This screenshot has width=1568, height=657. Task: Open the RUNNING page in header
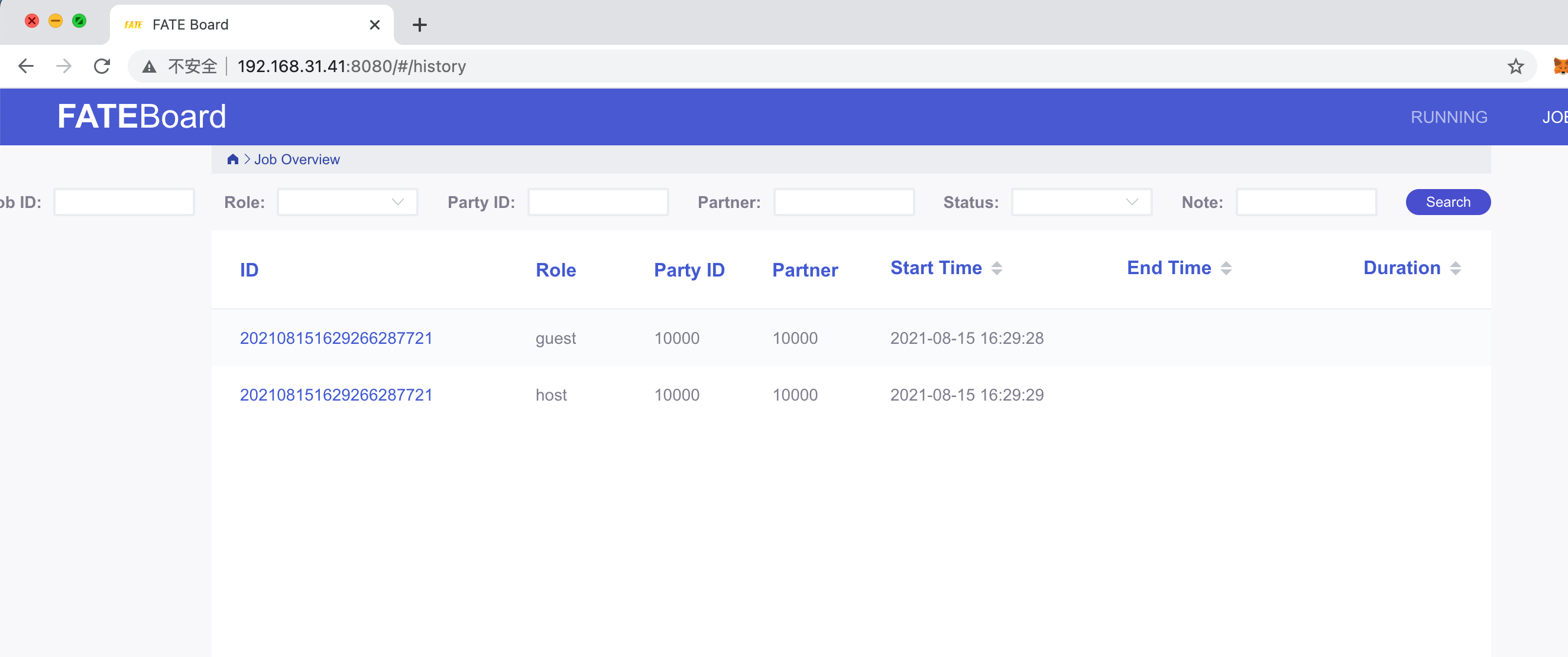[x=1449, y=117]
